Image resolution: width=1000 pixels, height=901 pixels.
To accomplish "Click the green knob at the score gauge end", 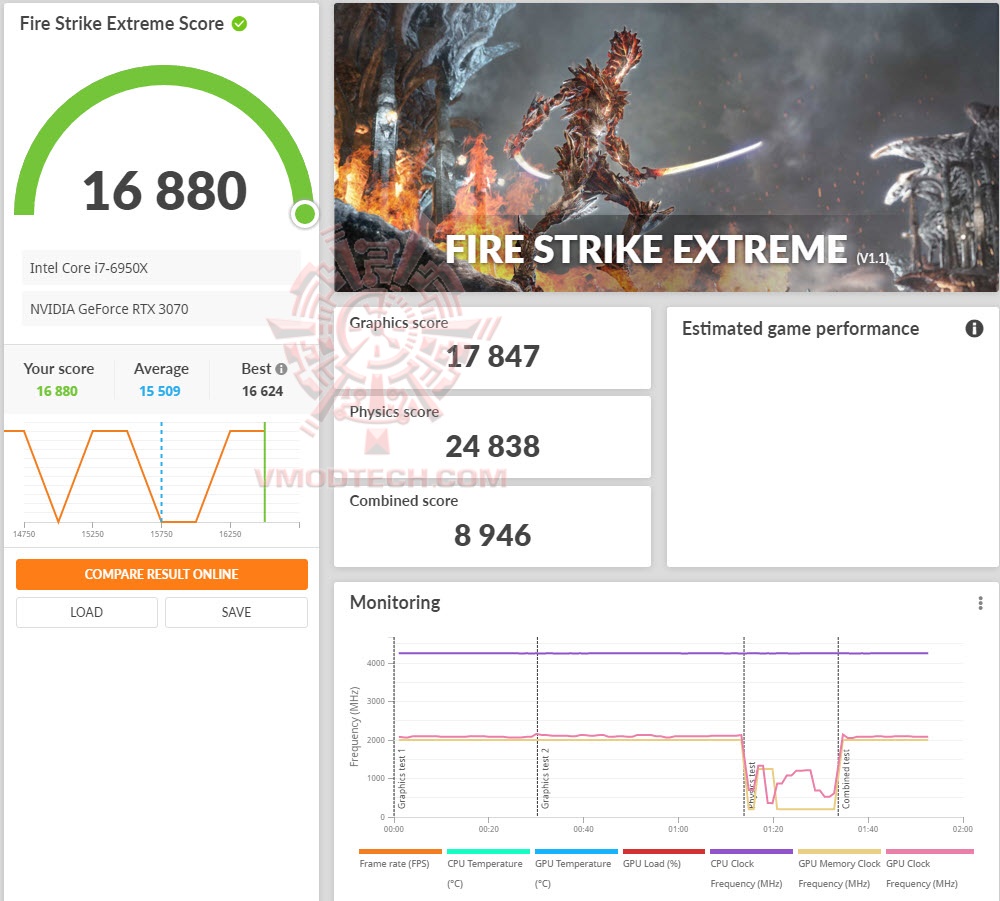I will (x=305, y=214).
